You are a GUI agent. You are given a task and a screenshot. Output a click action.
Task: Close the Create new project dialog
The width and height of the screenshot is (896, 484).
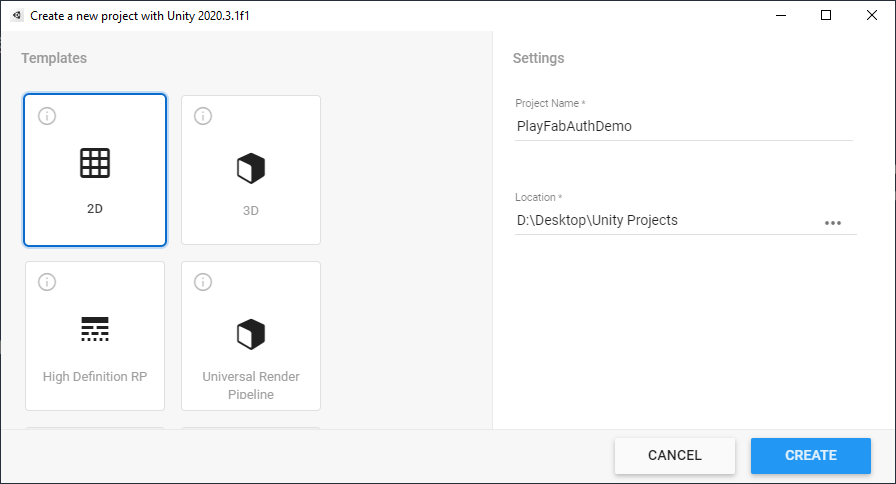[871, 15]
